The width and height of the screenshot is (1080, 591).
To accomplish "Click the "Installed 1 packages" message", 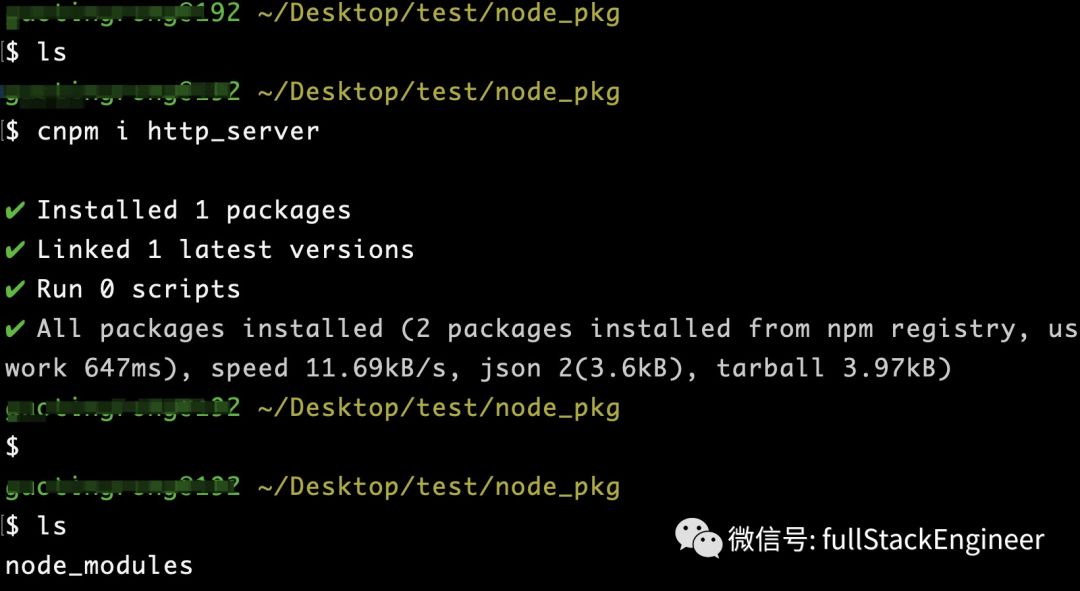I will (194, 211).
